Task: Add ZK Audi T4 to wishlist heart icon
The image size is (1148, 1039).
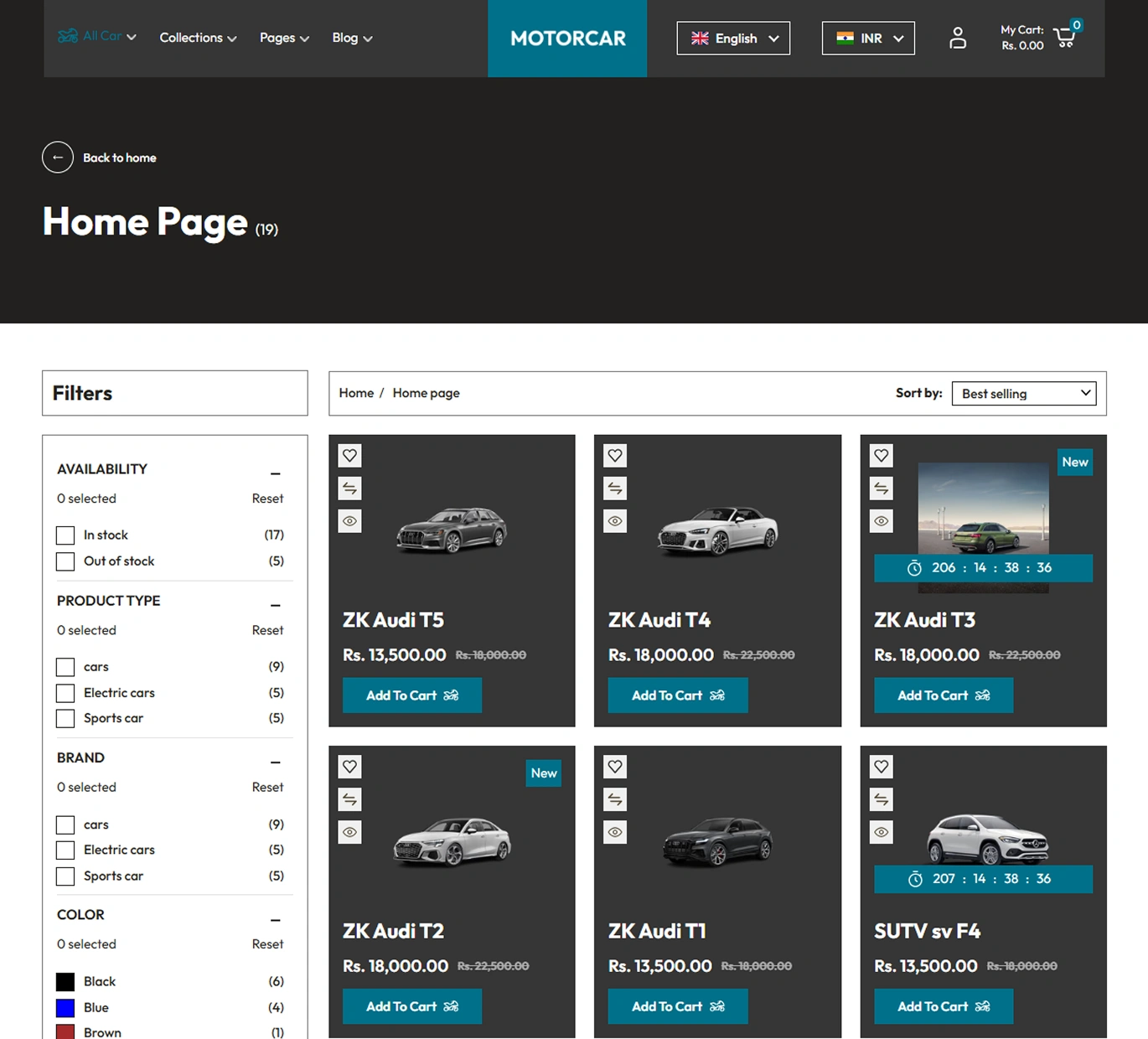Action: point(615,456)
